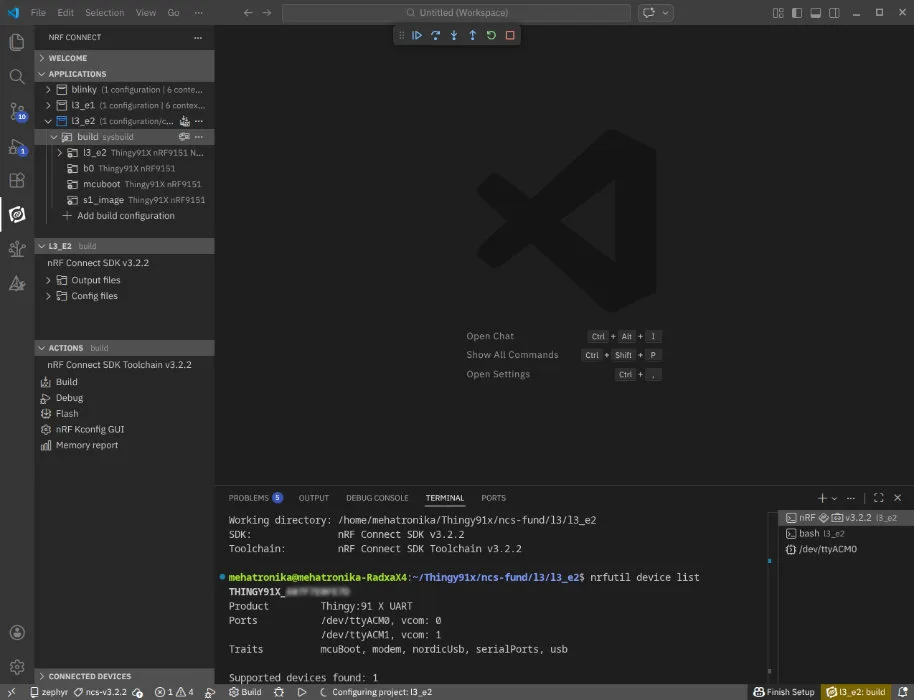Click the debug Restart icon
The height and width of the screenshot is (700, 914).
pos(491,35)
